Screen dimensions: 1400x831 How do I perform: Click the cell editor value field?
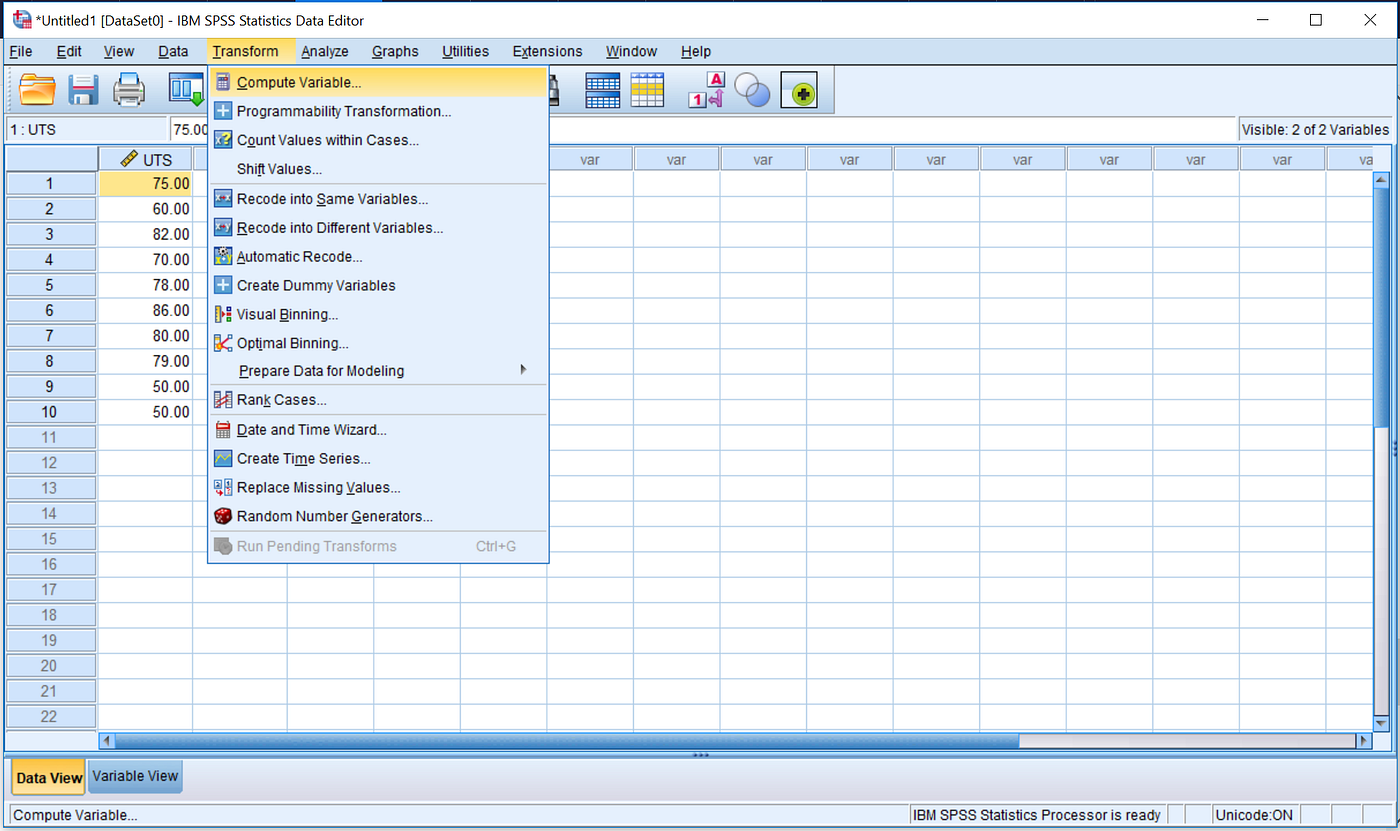tap(702, 129)
